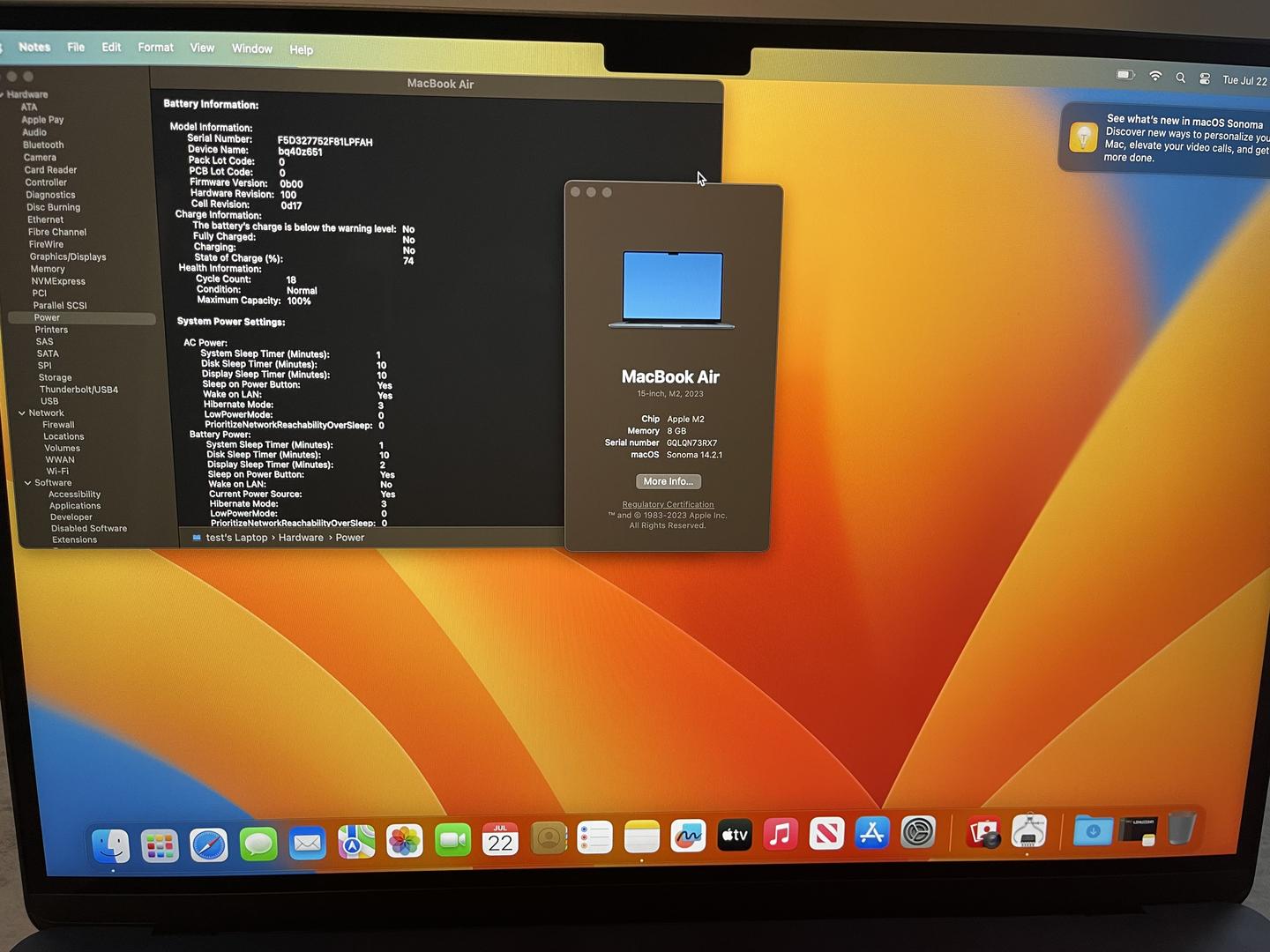This screenshot has width=1270, height=952.
Task: Click Hardware in the path bar
Action: pos(301,538)
